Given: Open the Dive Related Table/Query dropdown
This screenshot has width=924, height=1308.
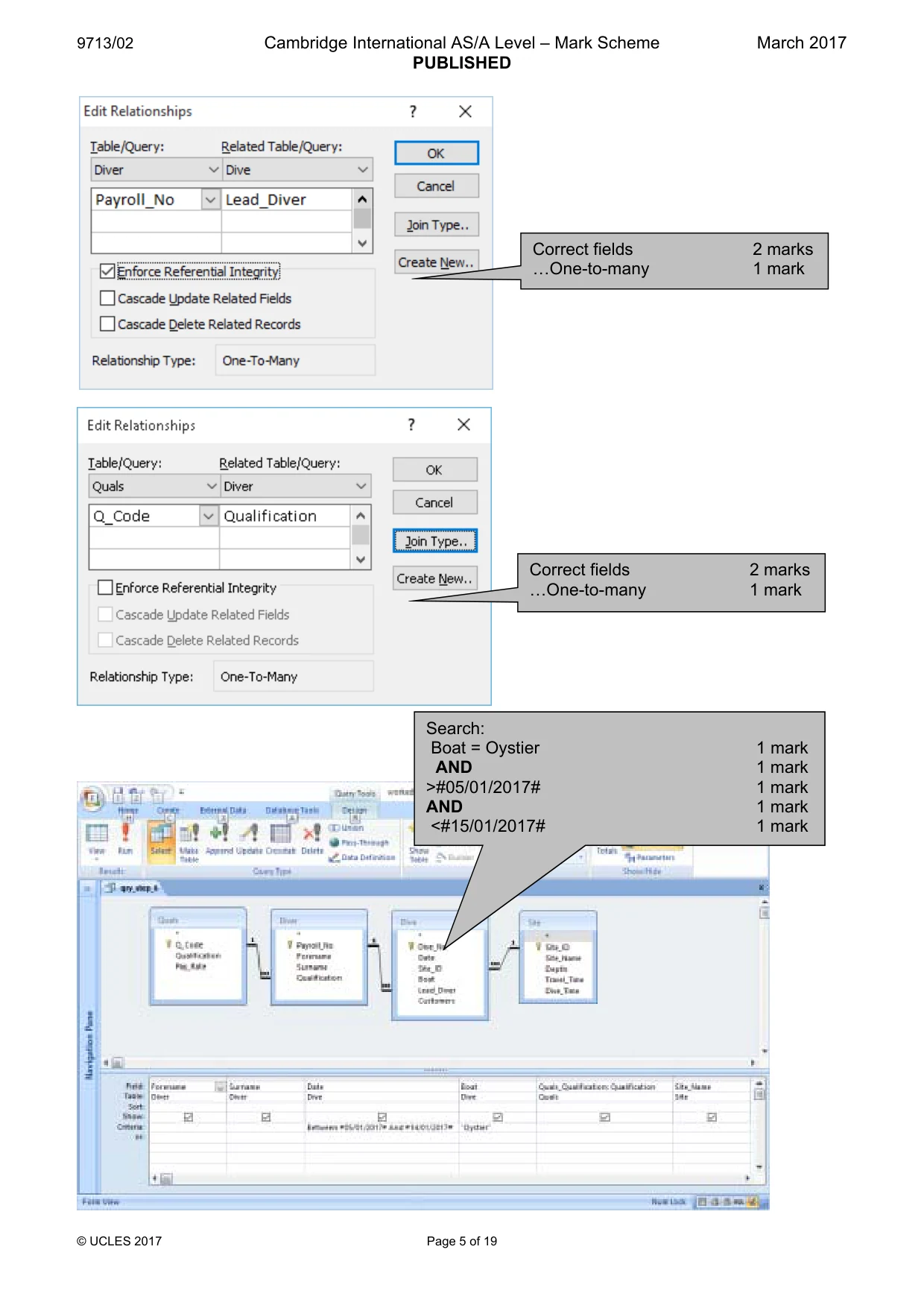Looking at the screenshot, I should tap(363, 170).
